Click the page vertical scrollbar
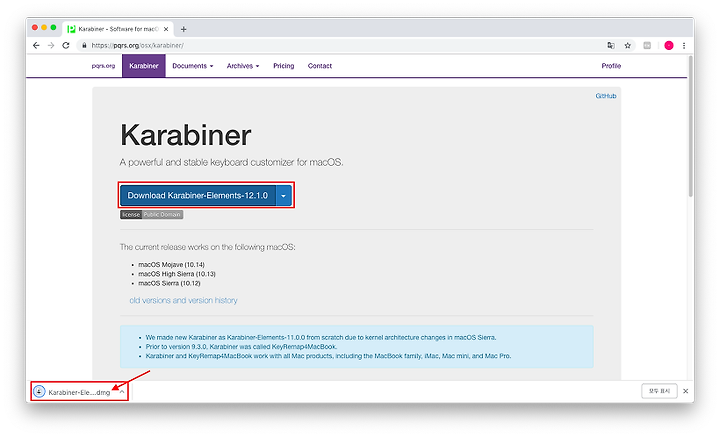This screenshot has width=720, height=437. [690, 126]
